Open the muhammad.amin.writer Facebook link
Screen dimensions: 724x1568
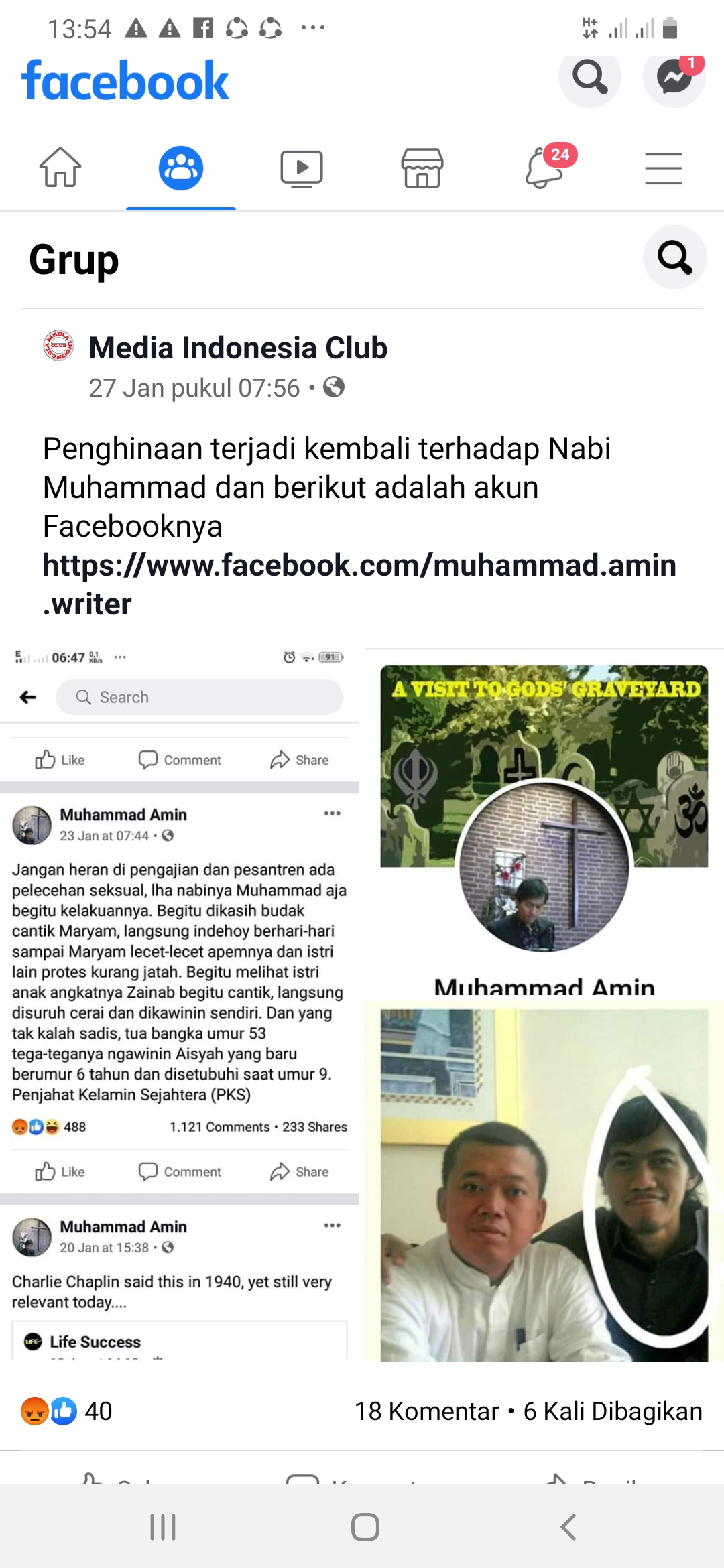(359, 584)
